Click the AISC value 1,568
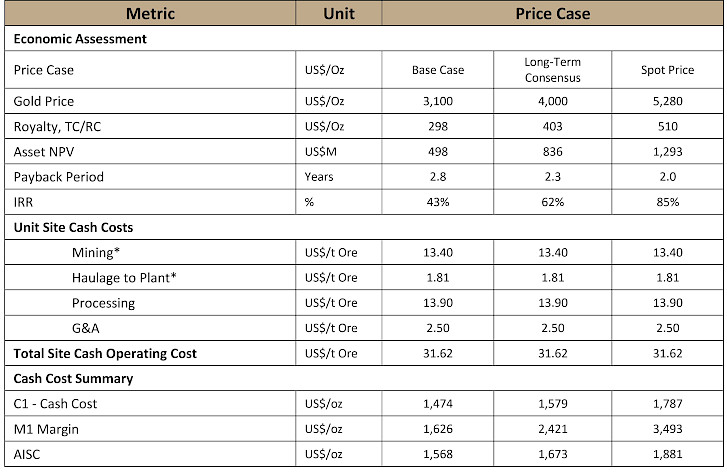 click(x=437, y=455)
